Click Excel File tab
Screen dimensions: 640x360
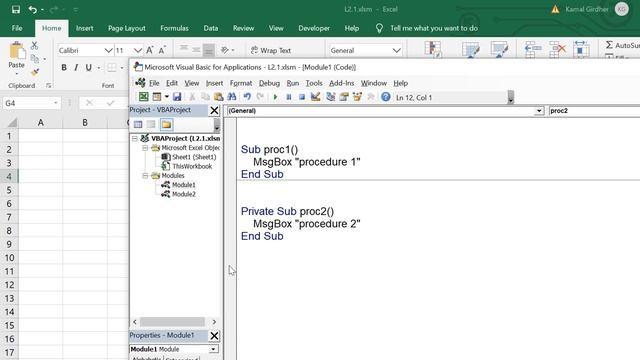point(17,28)
